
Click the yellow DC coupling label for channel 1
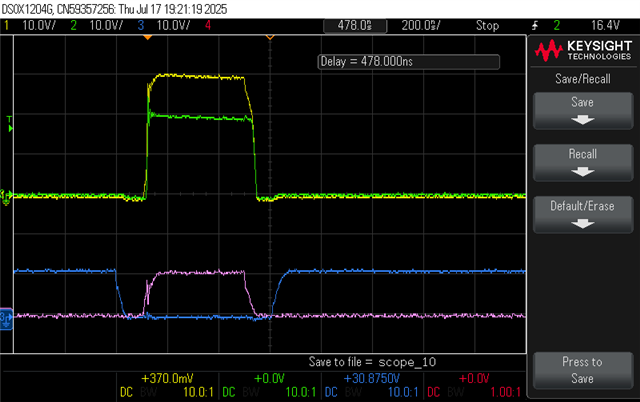(x=127, y=392)
